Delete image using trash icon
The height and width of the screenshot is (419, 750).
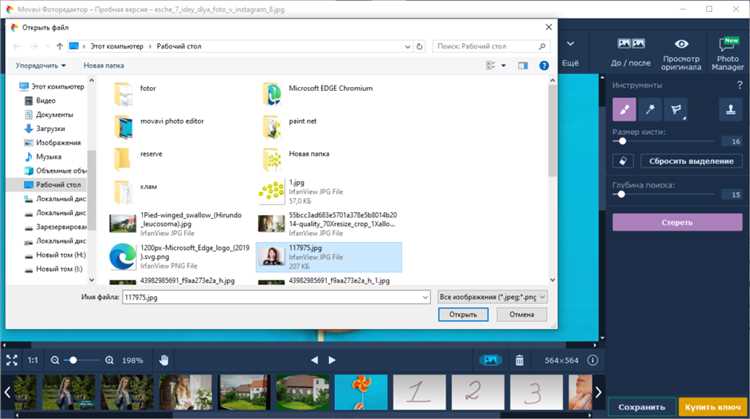coord(519,360)
